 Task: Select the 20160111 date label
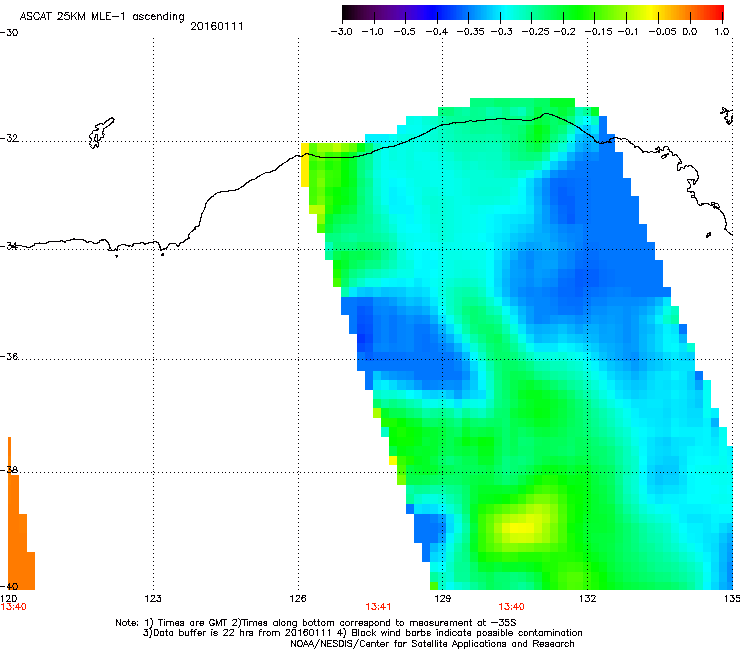[x=217, y=26]
